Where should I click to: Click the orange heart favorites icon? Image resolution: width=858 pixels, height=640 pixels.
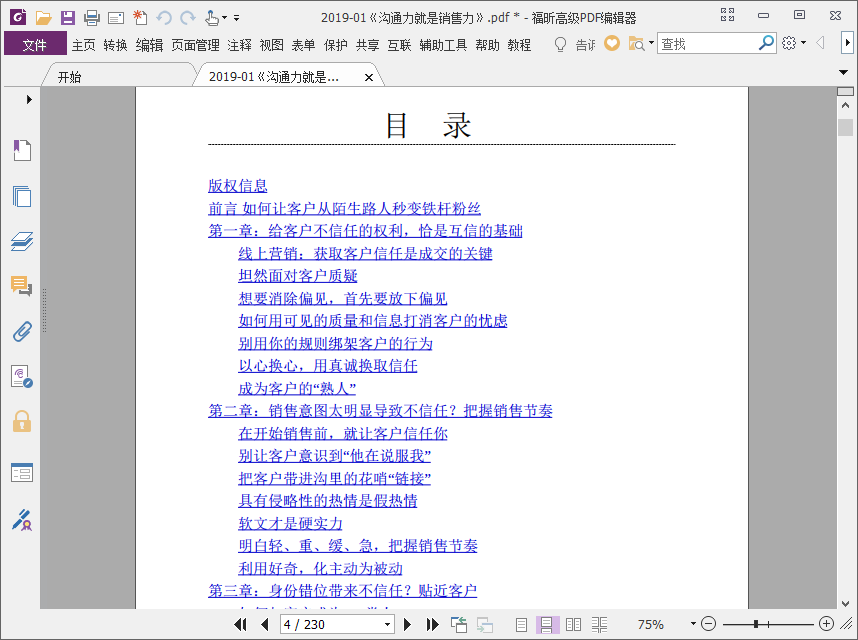pos(612,43)
